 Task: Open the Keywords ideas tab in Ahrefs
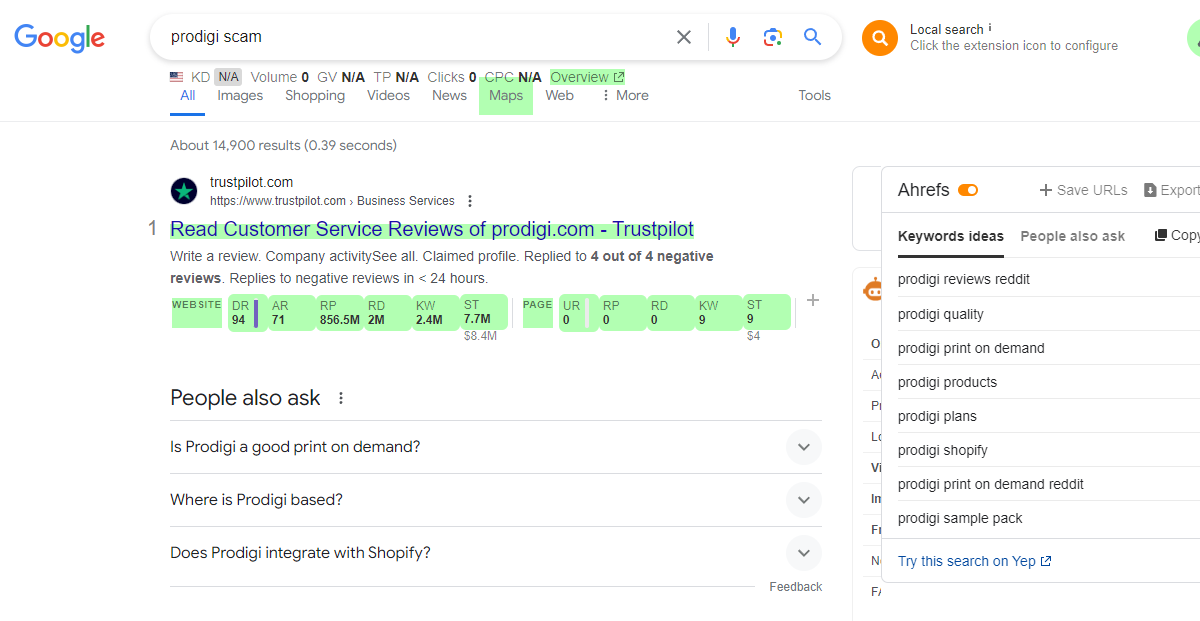[951, 236]
